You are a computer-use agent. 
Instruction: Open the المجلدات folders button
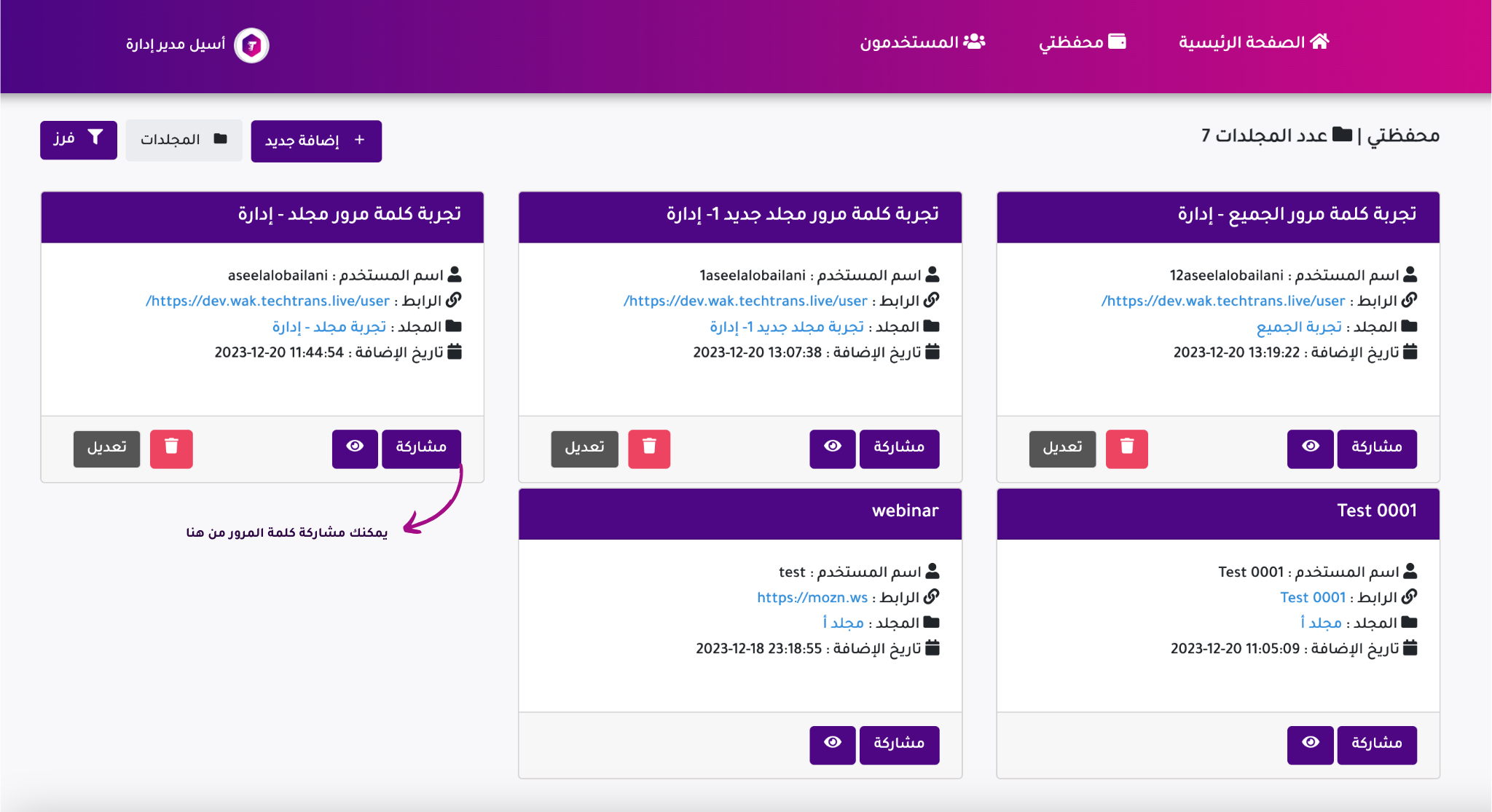tap(184, 140)
